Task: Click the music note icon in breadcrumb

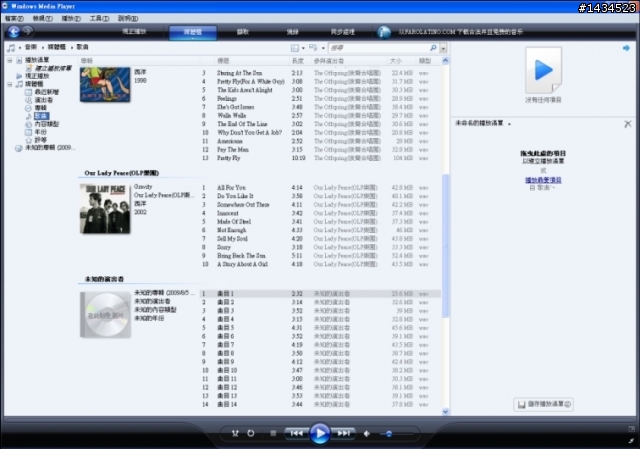Action: point(11,48)
